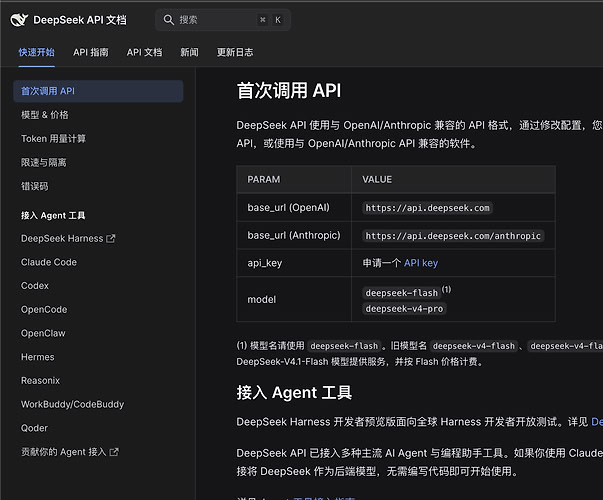Open Qoder sidebar item
Screen dimensions: 603x500
click(34, 428)
